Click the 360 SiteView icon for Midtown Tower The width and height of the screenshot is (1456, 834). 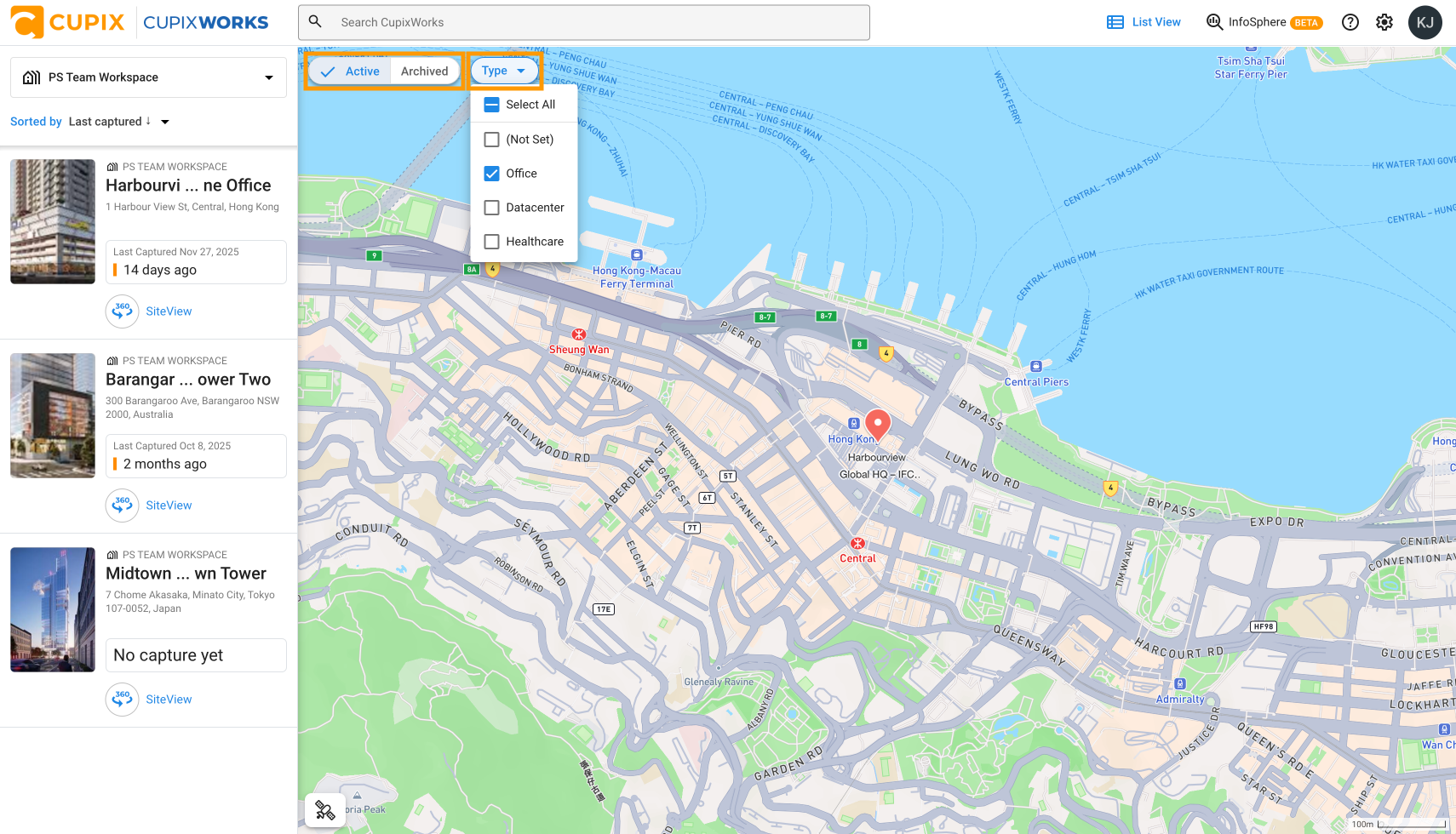tap(123, 700)
